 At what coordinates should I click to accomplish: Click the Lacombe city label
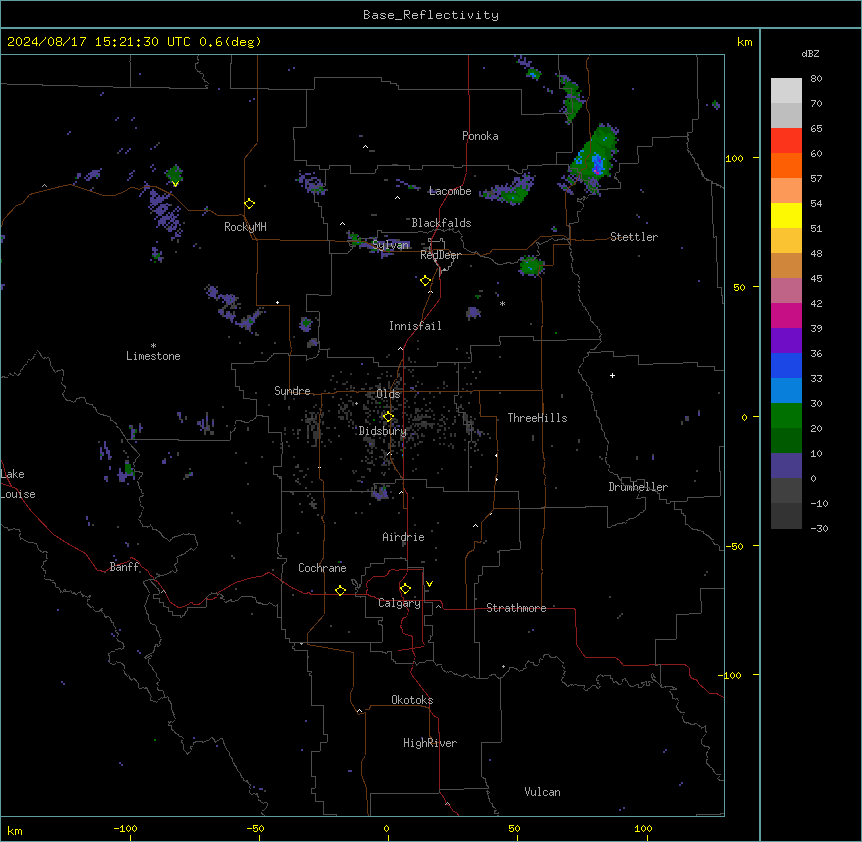pyautogui.click(x=450, y=191)
